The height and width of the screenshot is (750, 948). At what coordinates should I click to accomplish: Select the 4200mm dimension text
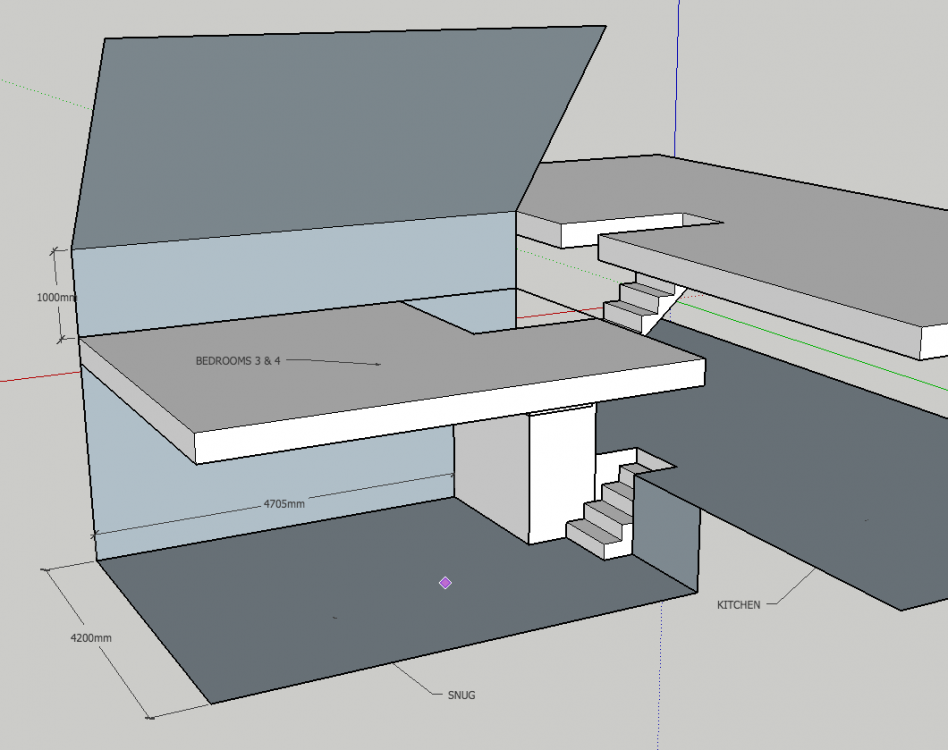(x=91, y=638)
